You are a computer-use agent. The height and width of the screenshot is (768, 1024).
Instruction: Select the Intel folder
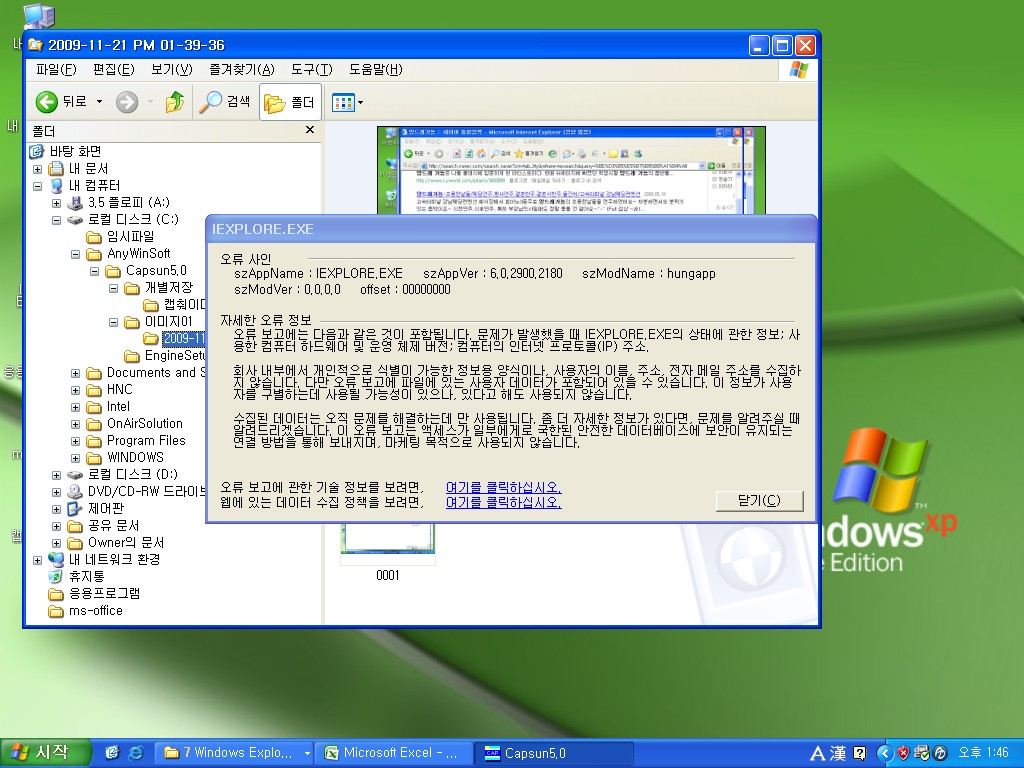pyautogui.click(x=118, y=406)
